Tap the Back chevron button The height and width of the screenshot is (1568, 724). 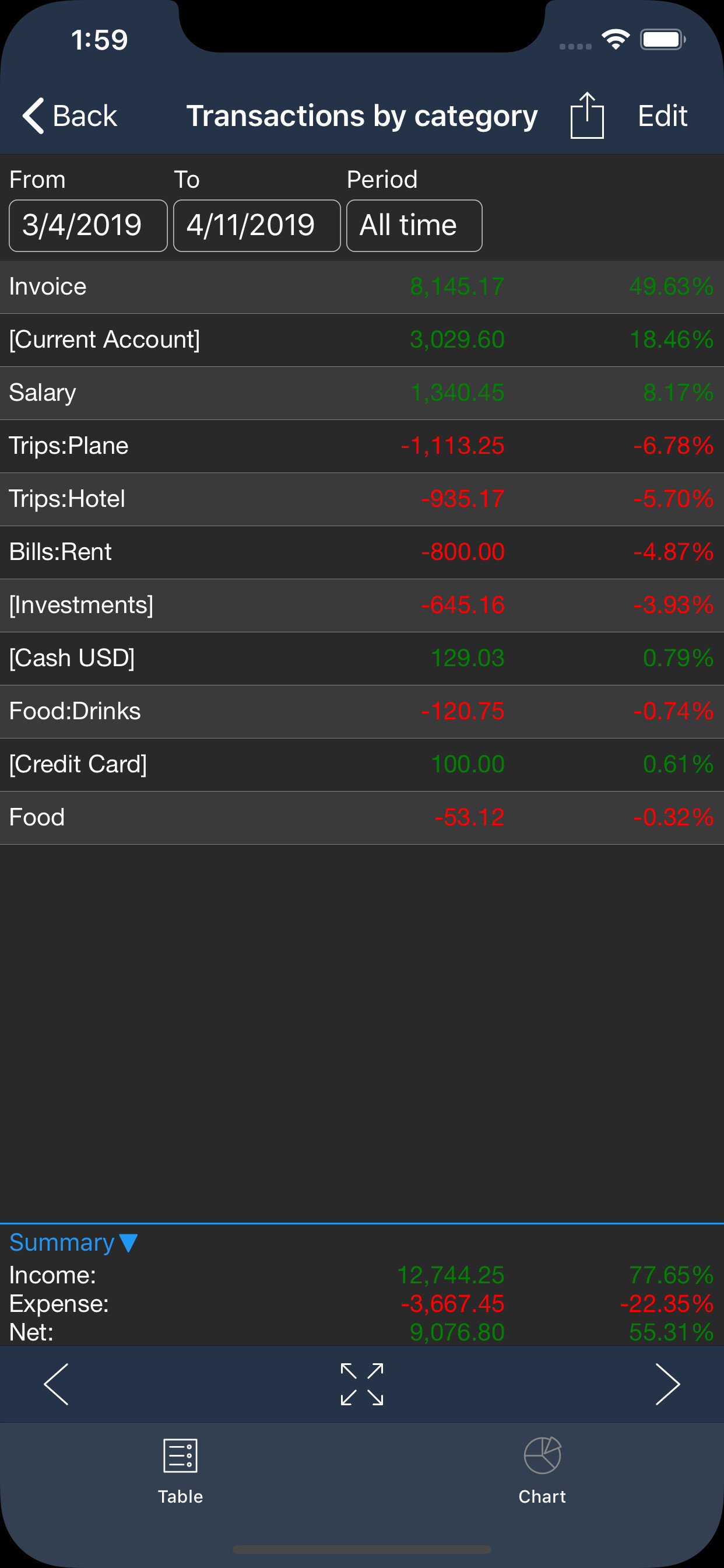[69, 116]
